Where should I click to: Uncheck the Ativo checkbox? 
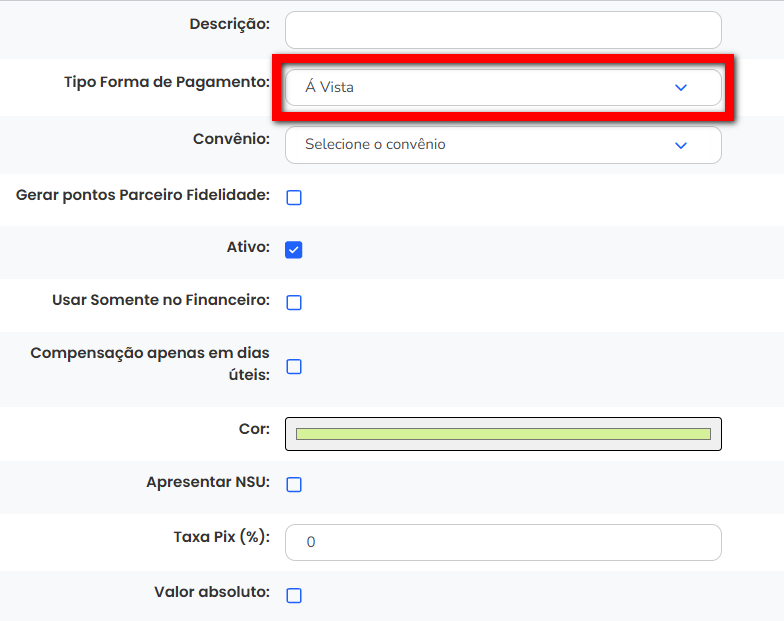294,250
